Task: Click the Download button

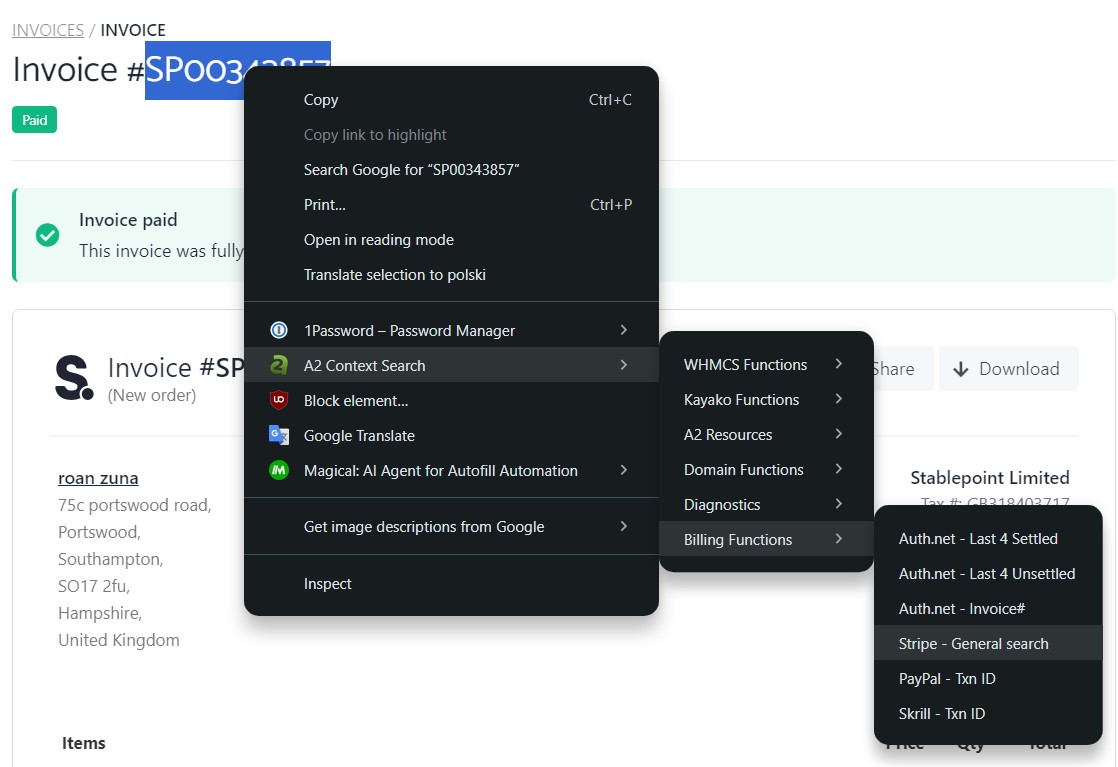Action: 1008,369
